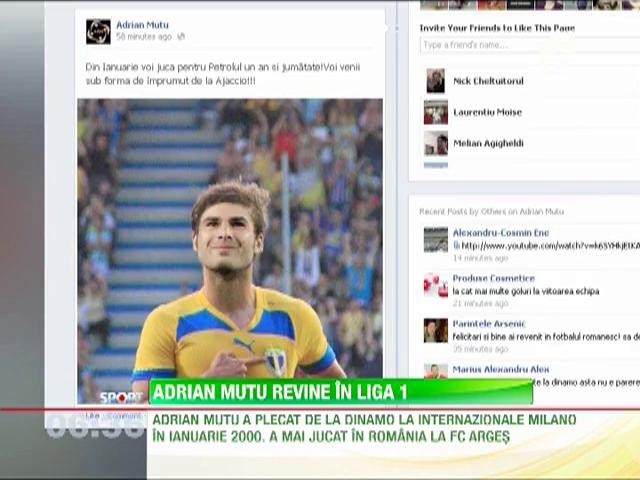Open Laurentiu Moise friend suggestion
The image size is (640, 480).
click(x=487, y=112)
